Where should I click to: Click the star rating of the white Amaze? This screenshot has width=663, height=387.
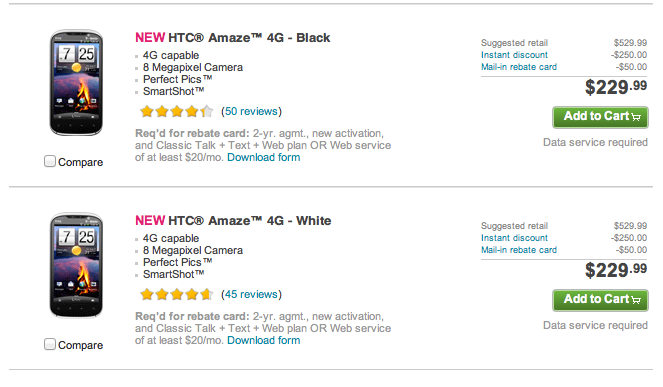[177, 294]
